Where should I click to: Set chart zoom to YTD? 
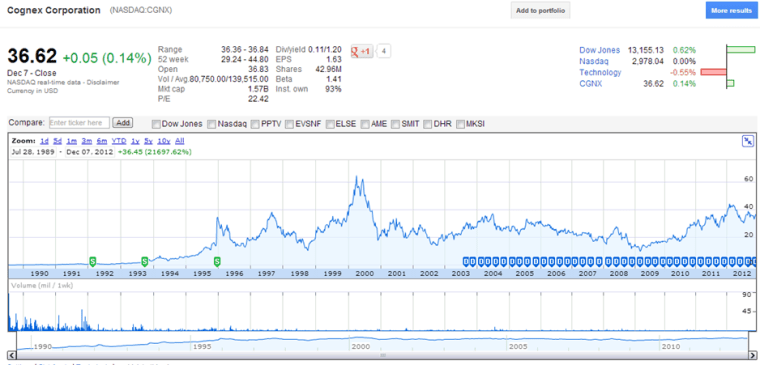pyautogui.click(x=119, y=141)
